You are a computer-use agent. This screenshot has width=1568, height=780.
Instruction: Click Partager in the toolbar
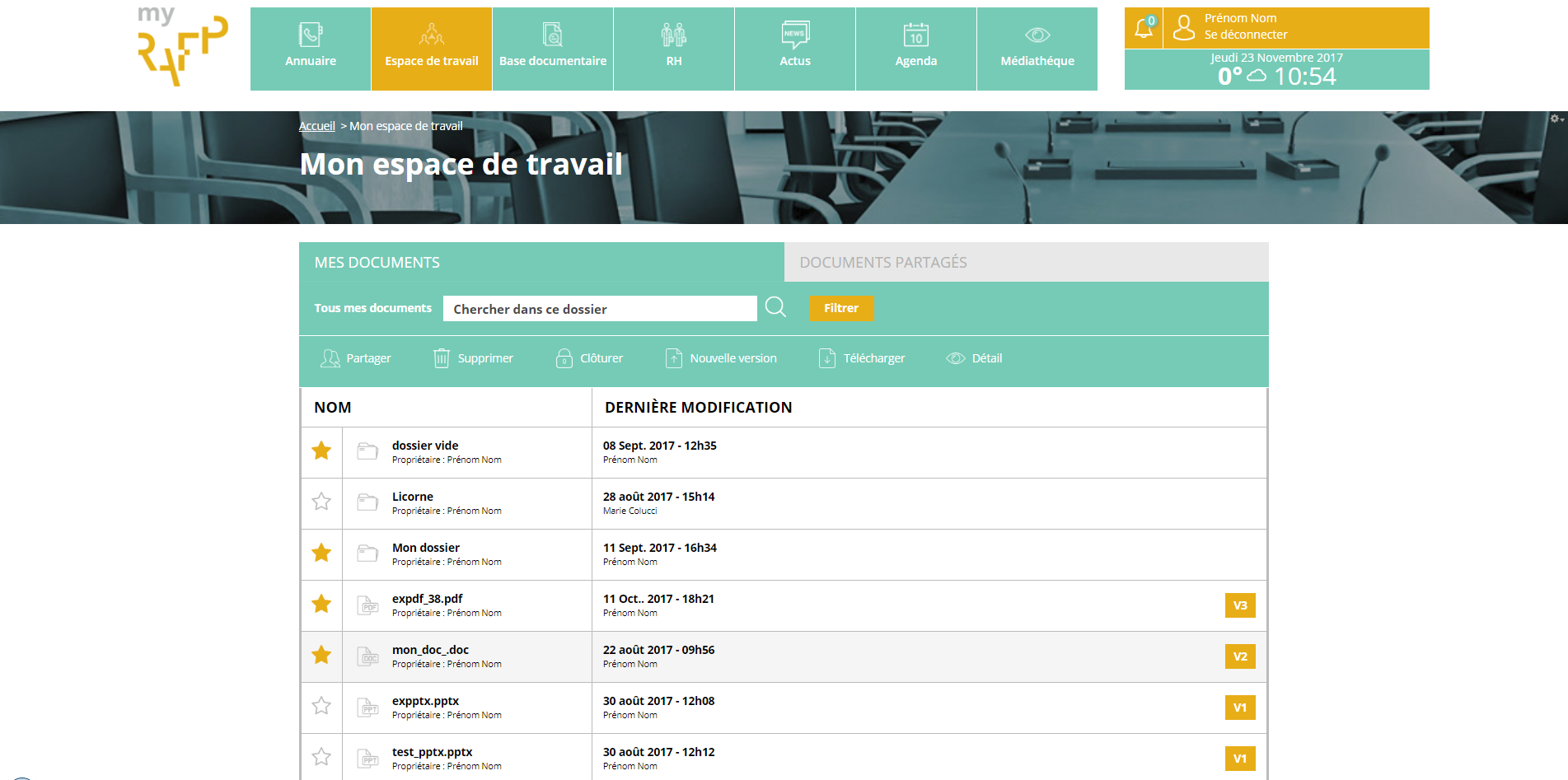[x=356, y=358]
